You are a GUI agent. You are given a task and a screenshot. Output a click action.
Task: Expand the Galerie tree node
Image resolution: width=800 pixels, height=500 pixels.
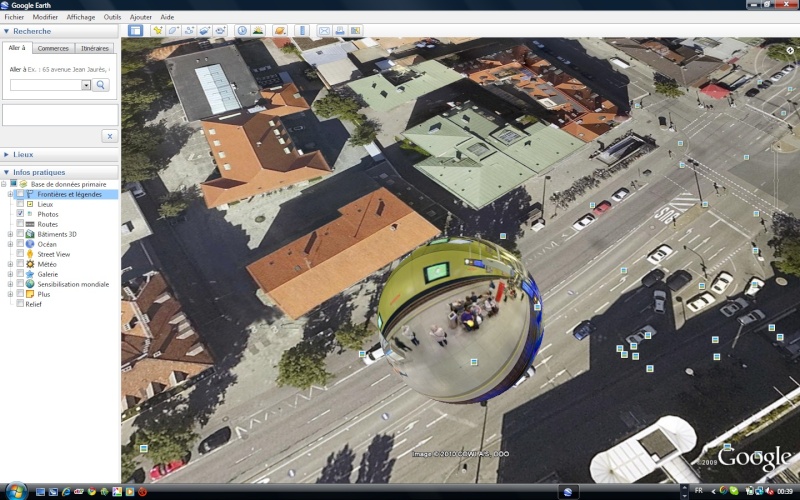coord(10,274)
